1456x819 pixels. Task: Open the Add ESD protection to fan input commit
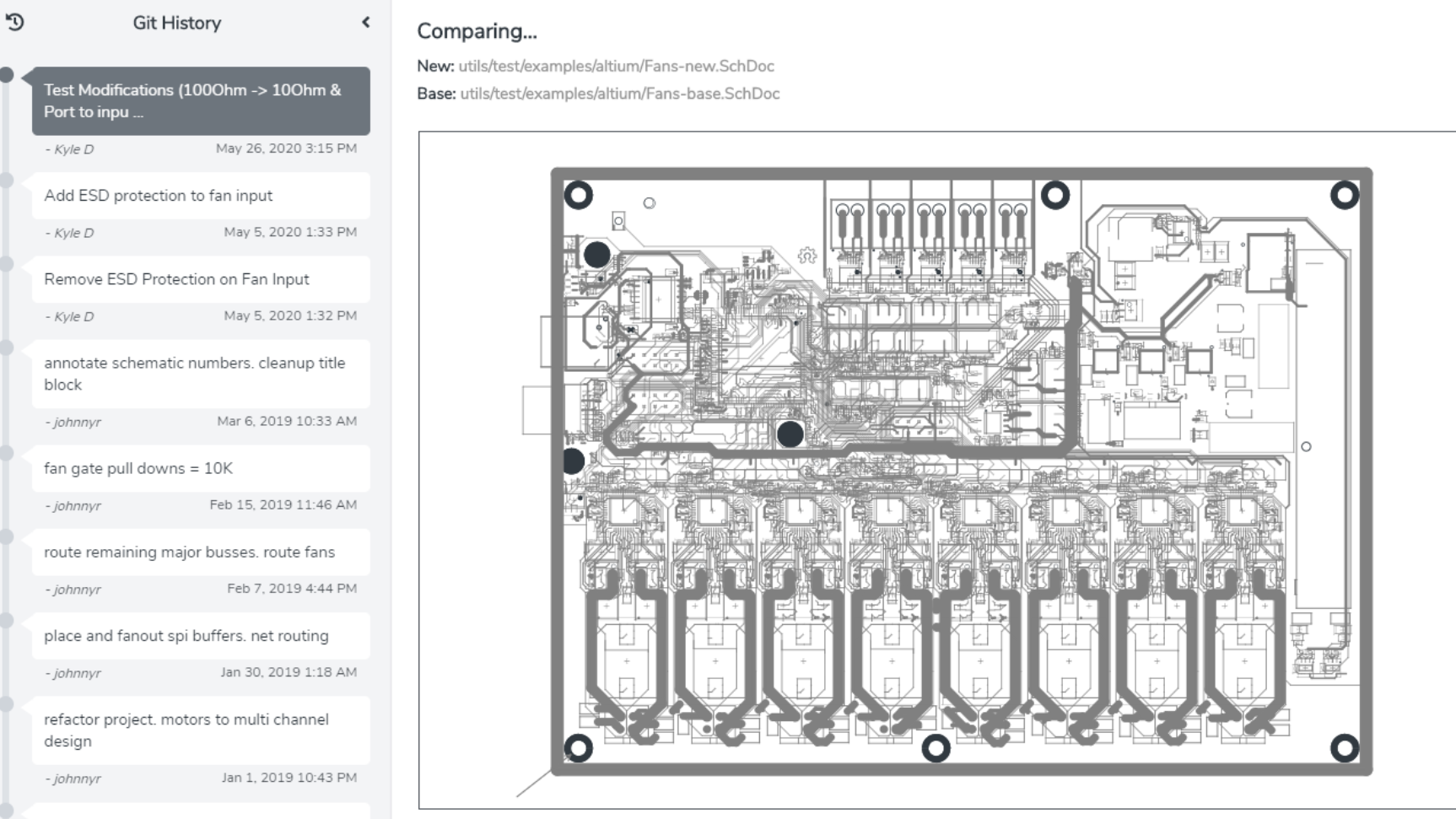[x=201, y=196]
